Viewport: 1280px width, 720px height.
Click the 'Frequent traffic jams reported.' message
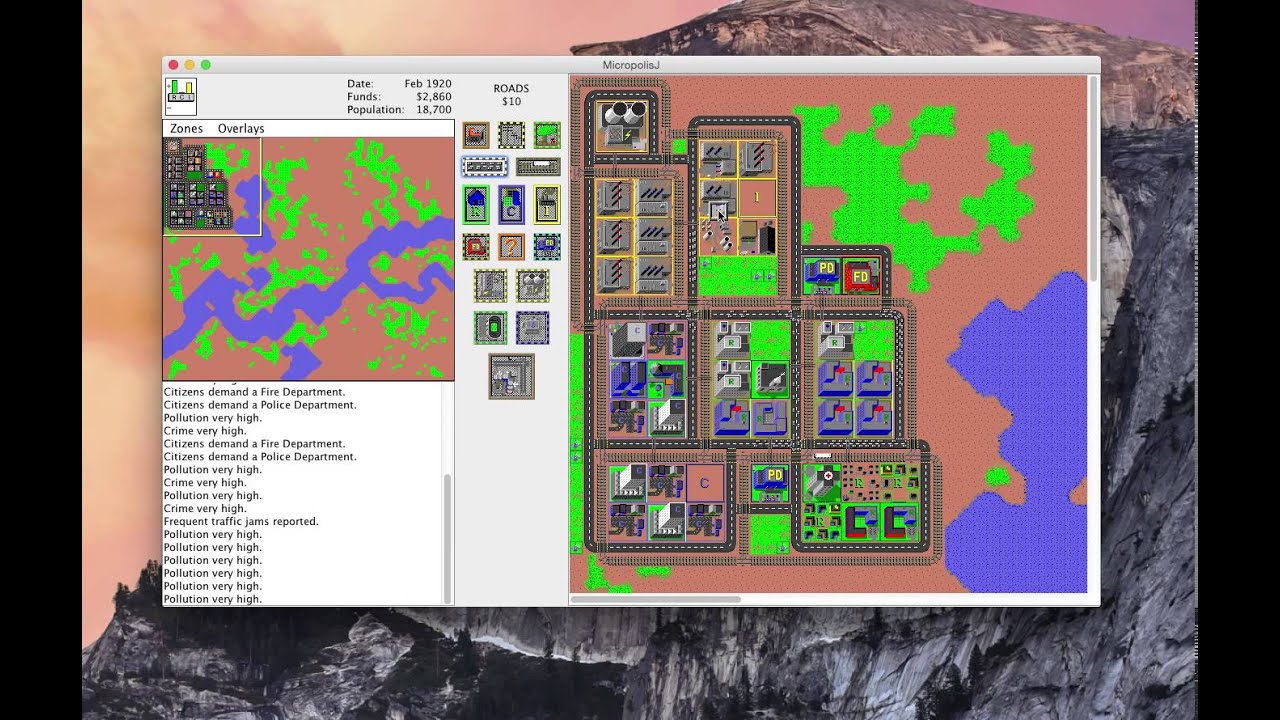coord(241,521)
